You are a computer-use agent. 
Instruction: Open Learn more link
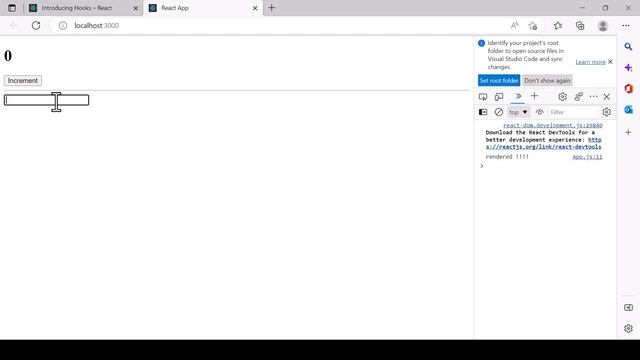pos(590,62)
